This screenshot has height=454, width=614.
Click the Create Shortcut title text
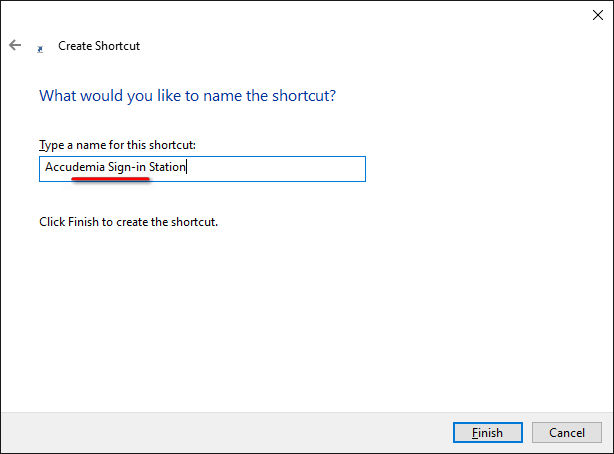[99, 46]
